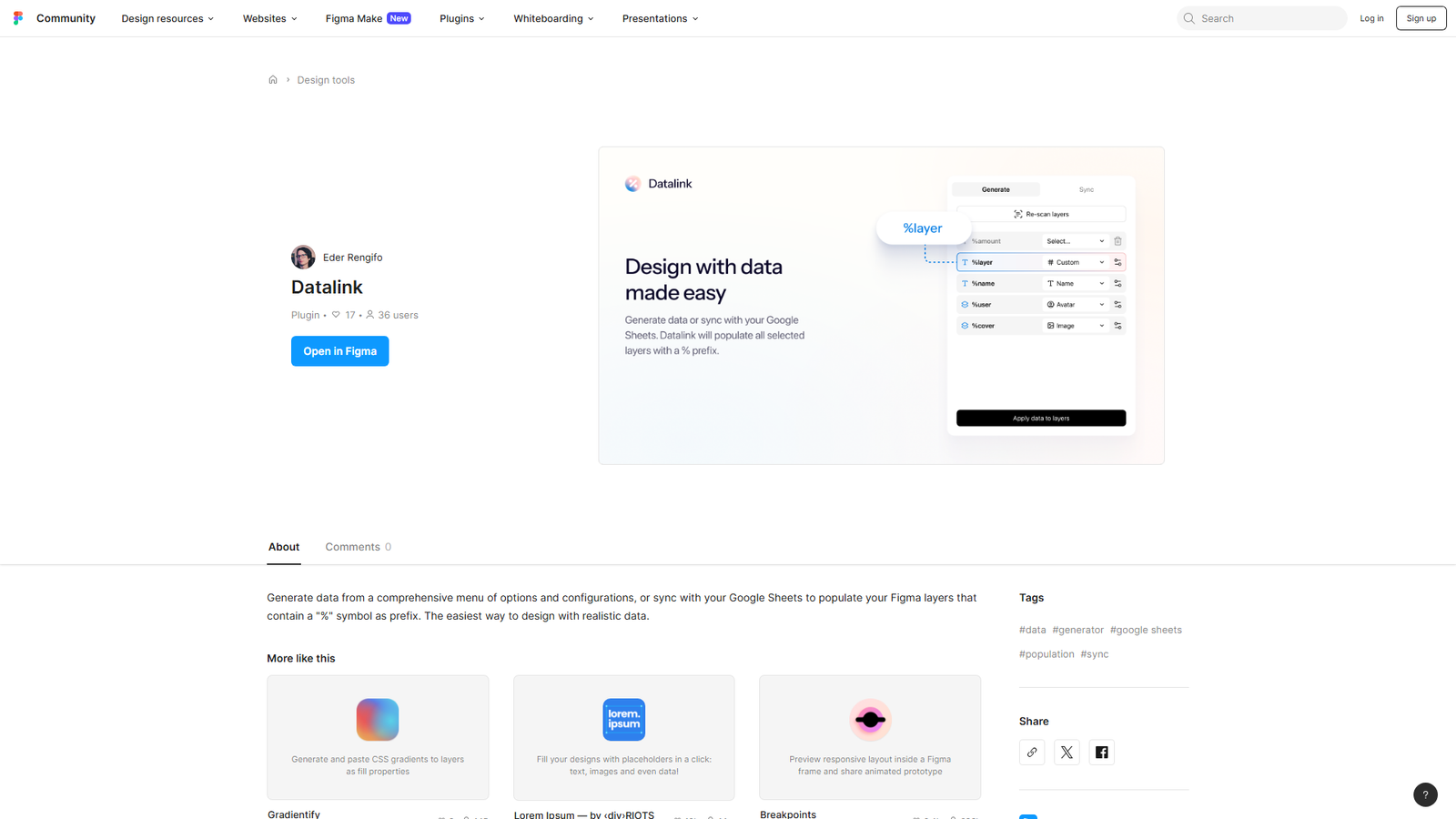1456x819 pixels.
Task: Open the help question mark button
Action: click(1425, 794)
